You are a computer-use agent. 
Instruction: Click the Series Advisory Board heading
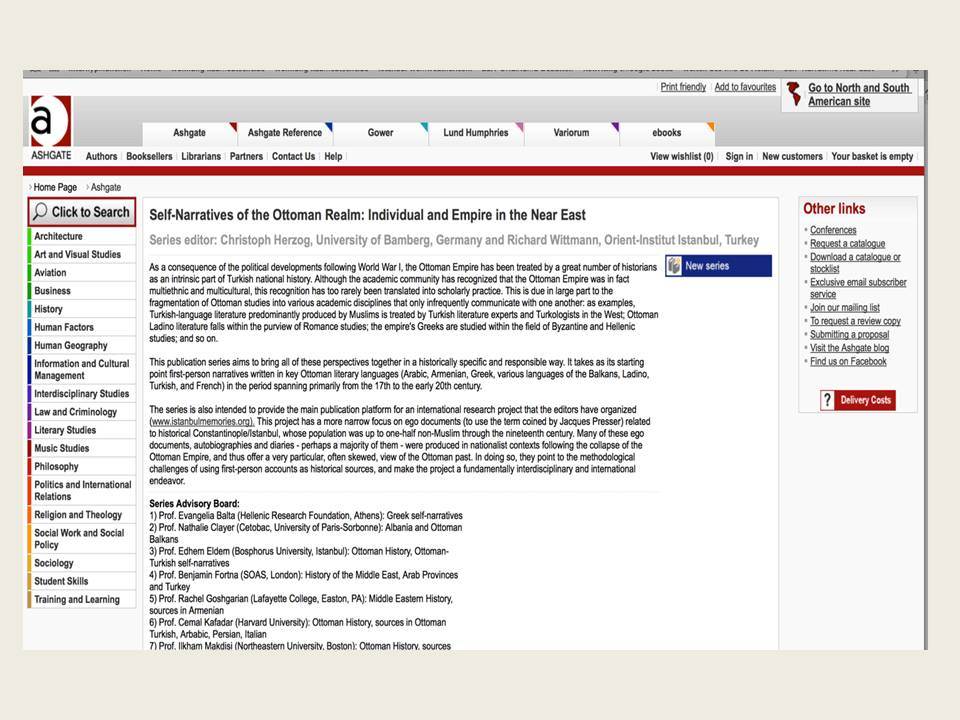[194, 504]
